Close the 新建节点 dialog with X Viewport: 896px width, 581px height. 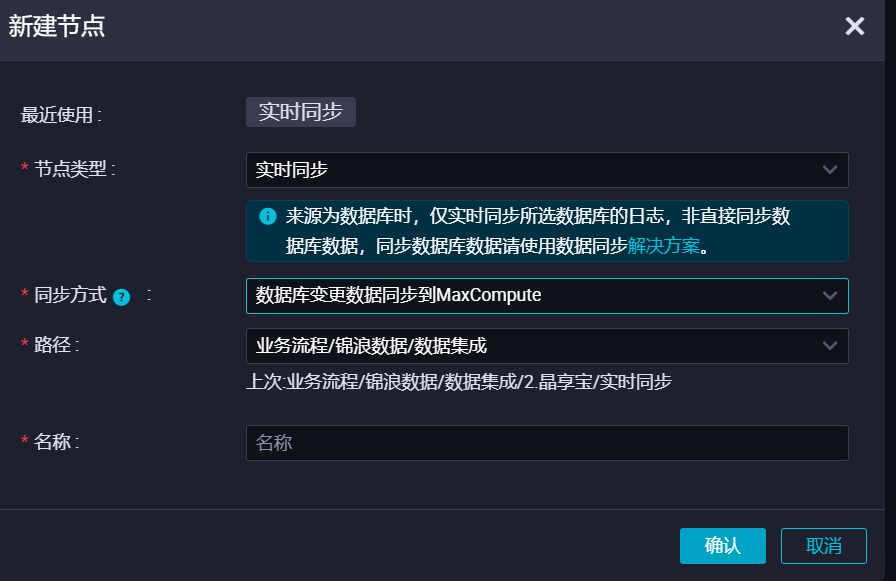[854, 26]
